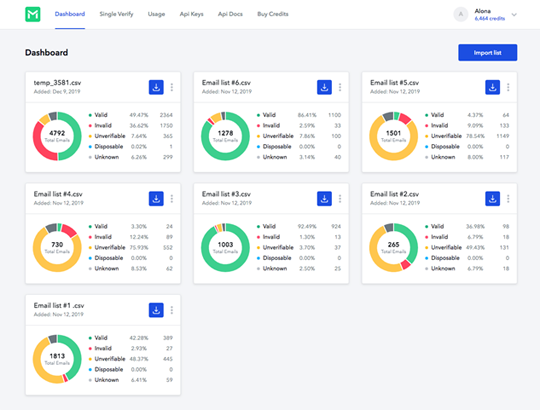Click the 1278 total emails donut chart
The height and width of the screenshot is (410, 540).
(225, 136)
